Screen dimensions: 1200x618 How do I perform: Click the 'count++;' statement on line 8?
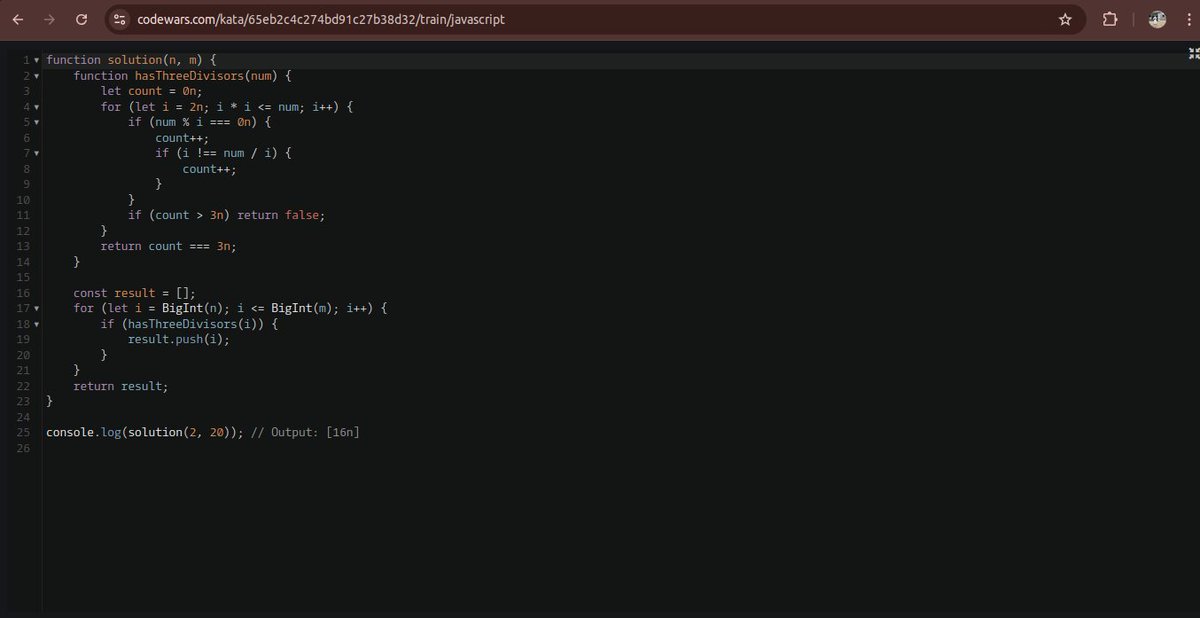210,168
